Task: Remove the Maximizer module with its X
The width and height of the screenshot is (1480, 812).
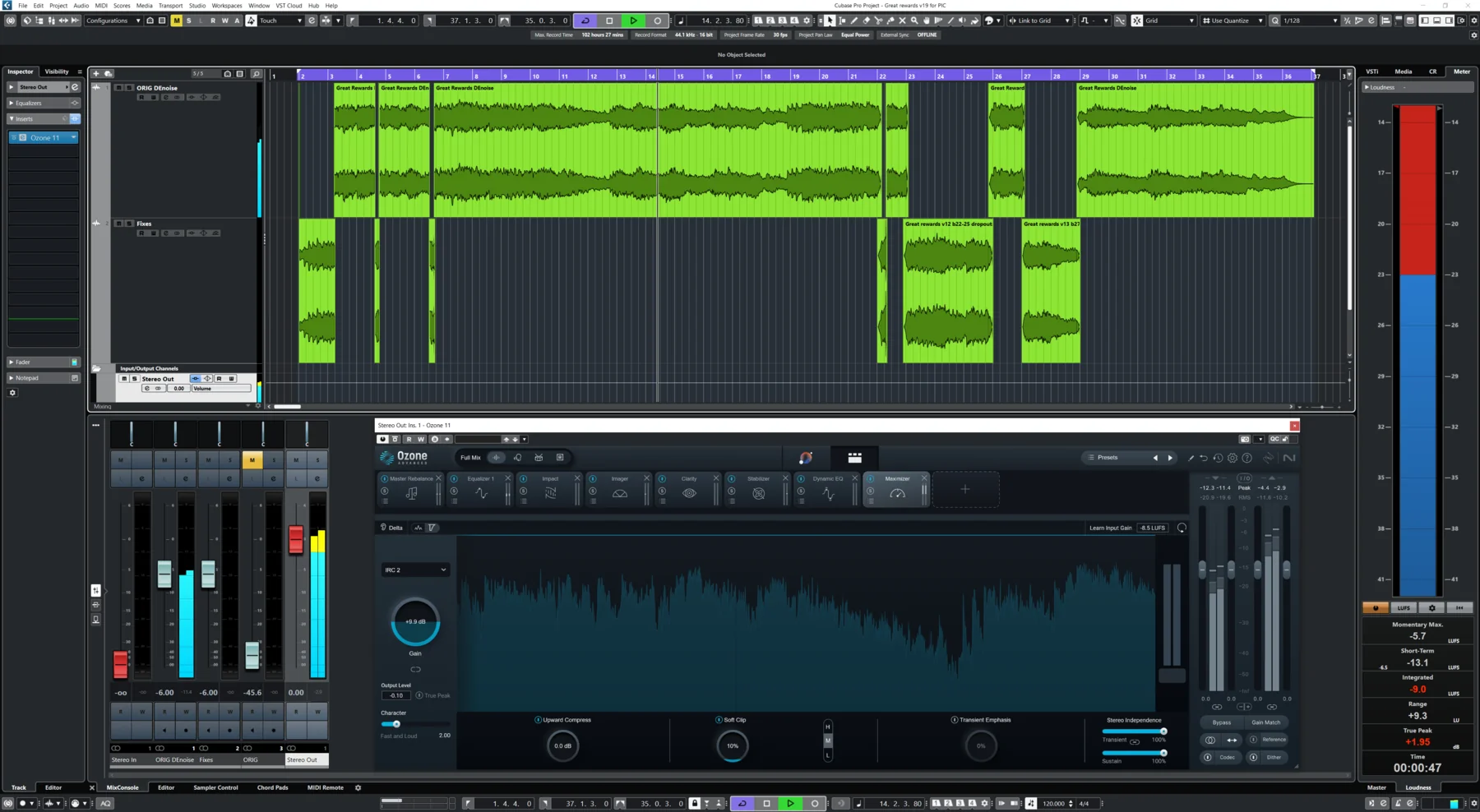Action: pos(924,478)
